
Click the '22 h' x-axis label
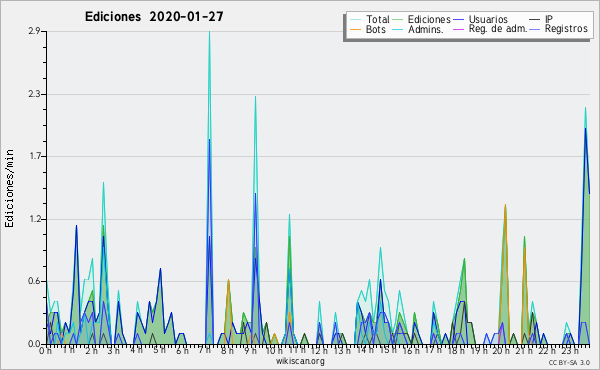(x=546, y=351)
